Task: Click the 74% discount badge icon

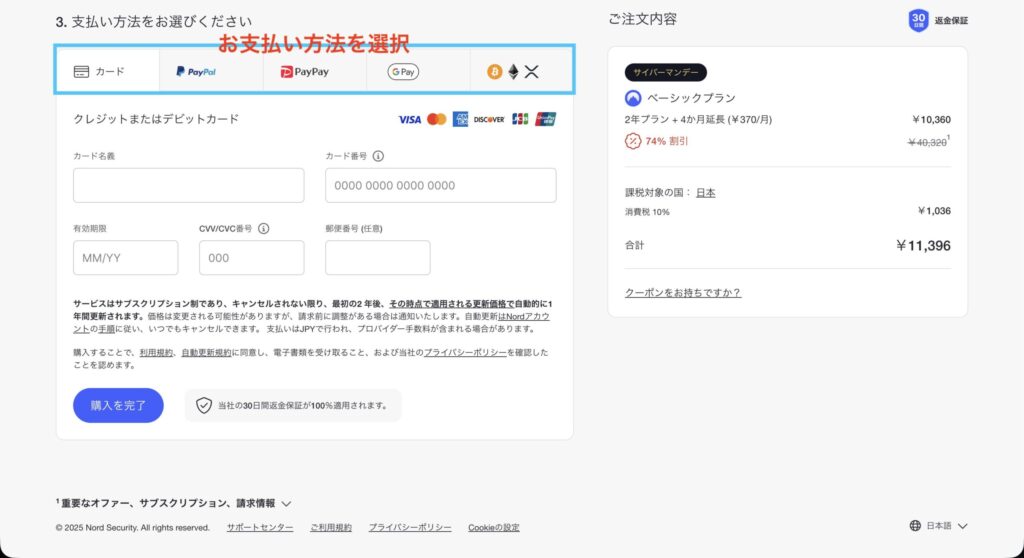Action: [633, 141]
